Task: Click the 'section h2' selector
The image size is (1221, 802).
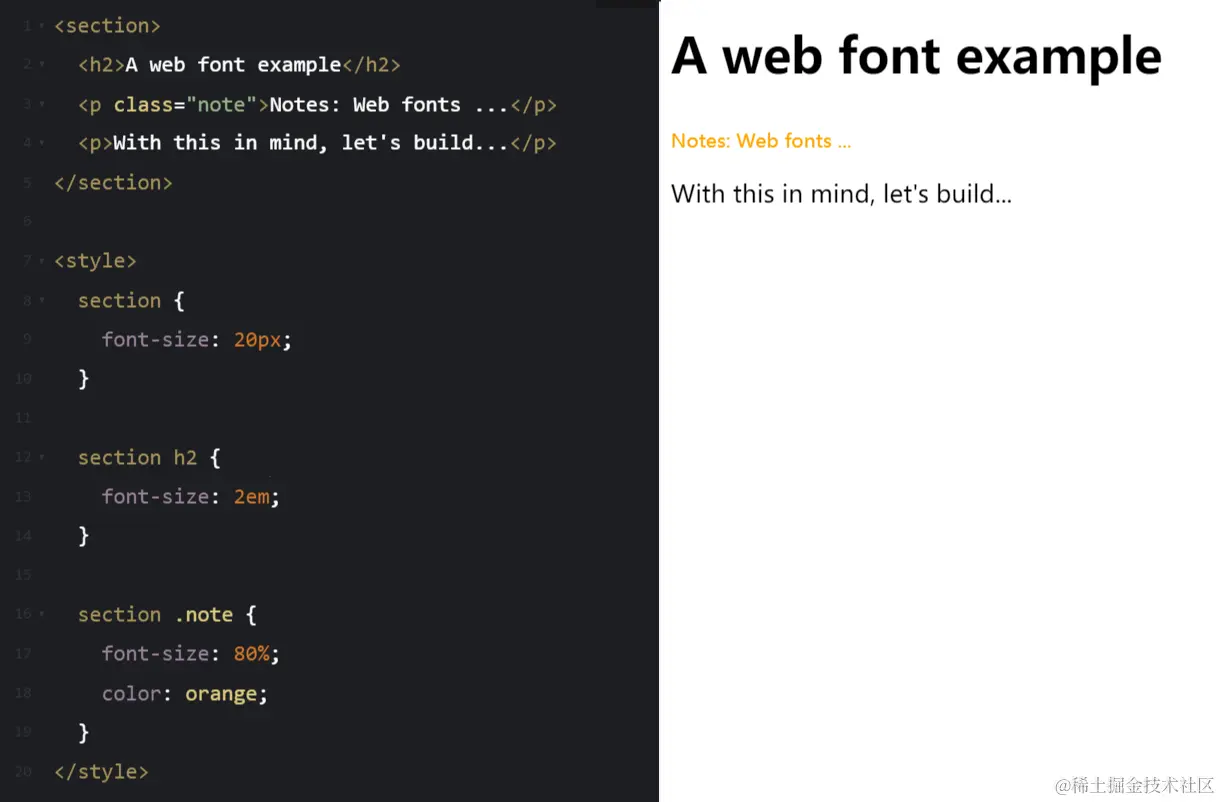Action: (x=138, y=457)
